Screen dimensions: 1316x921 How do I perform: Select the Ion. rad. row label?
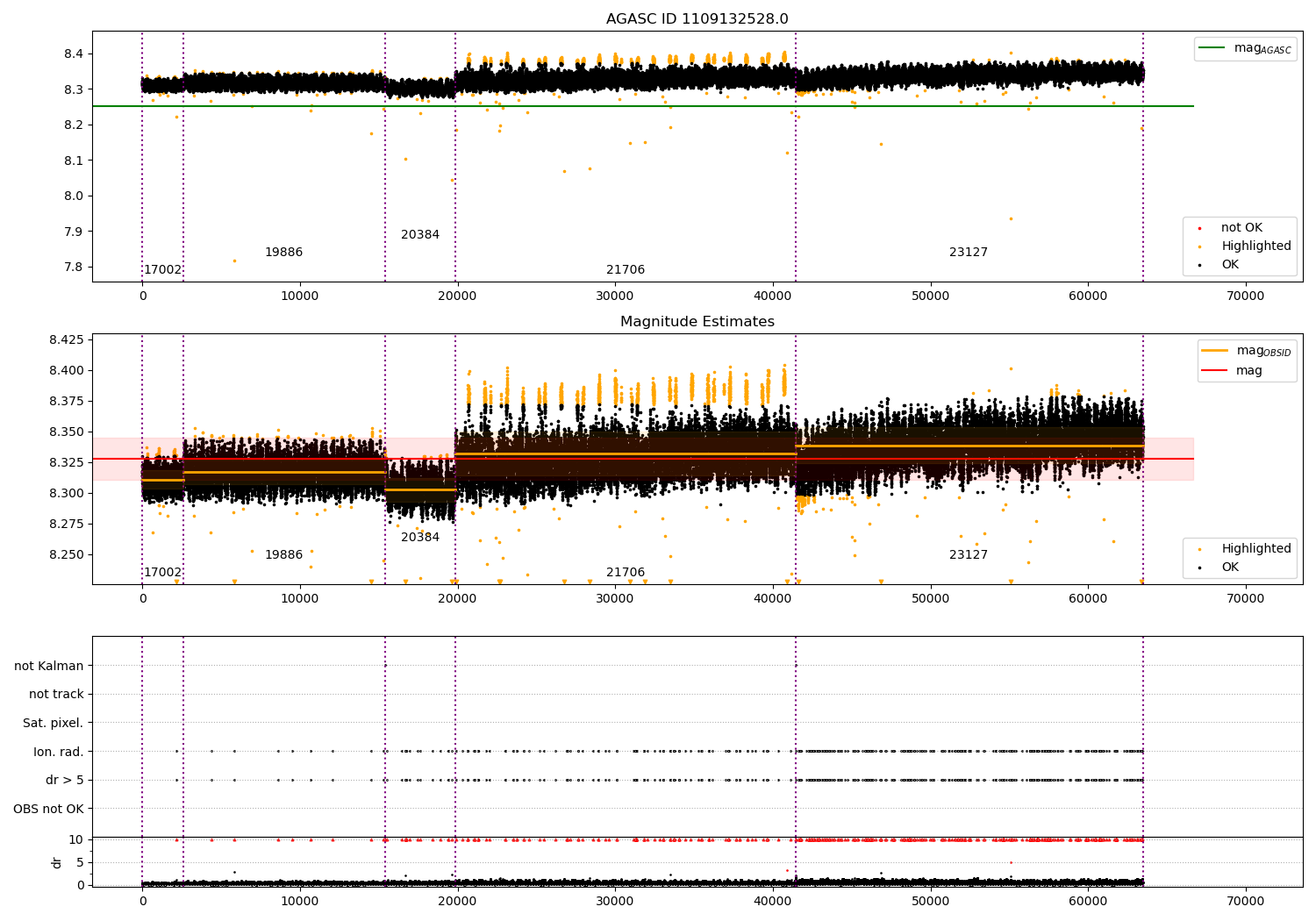[x=59, y=753]
